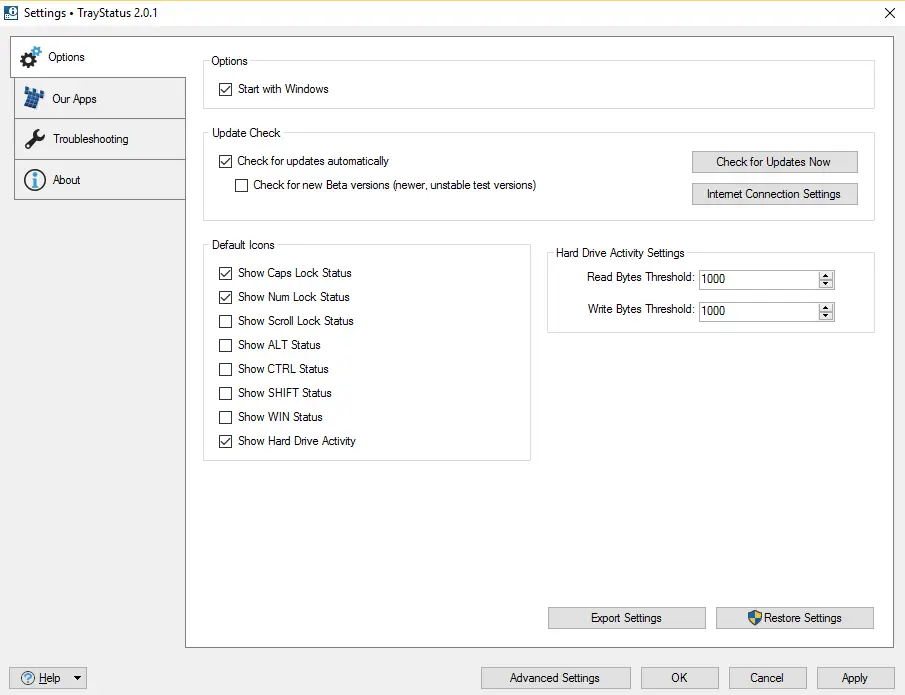The width and height of the screenshot is (905, 695).
Task: Click the Our Apps grid icon
Action: point(34,98)
